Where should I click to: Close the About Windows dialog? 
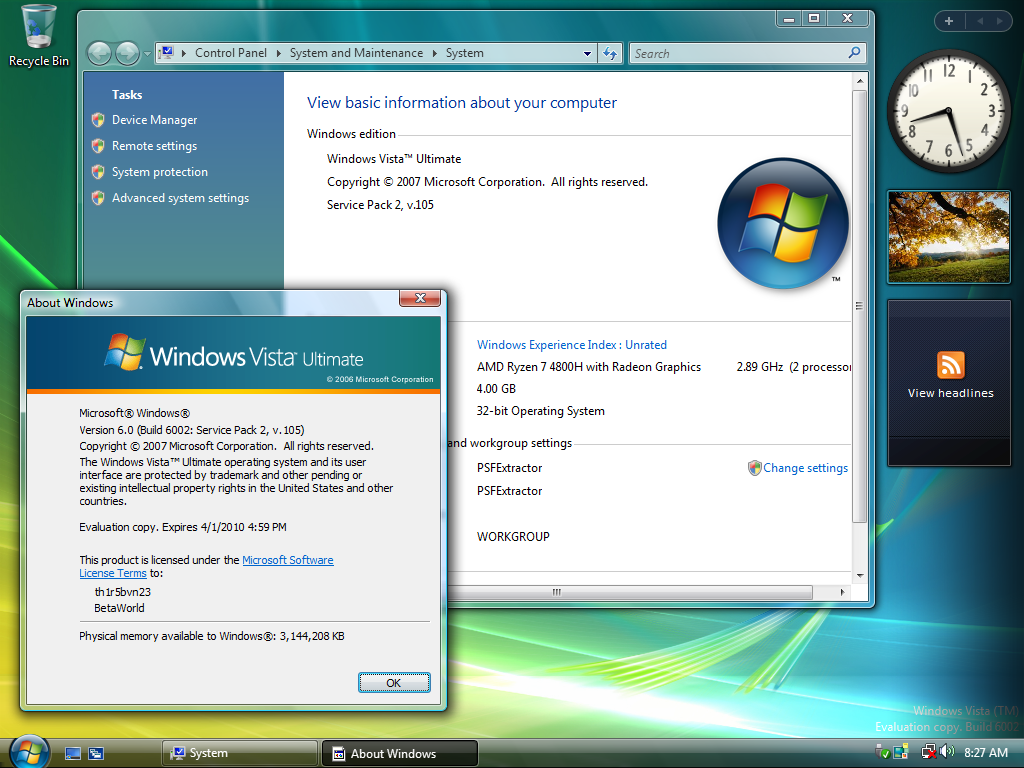pos(420,298)
